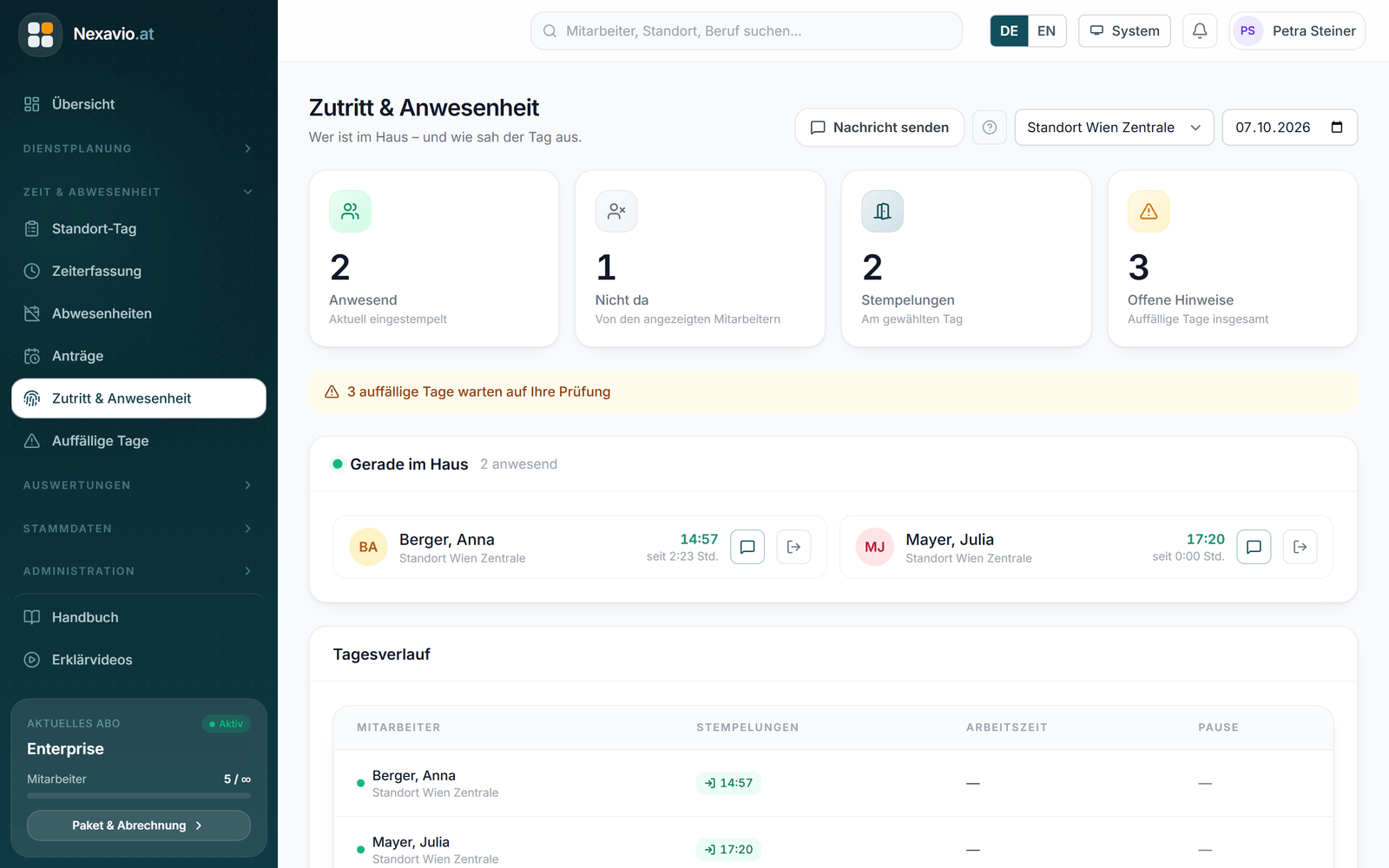The image size is (1389, 868).
Task: Send a message to Berger, Anna
Action: 747,547
